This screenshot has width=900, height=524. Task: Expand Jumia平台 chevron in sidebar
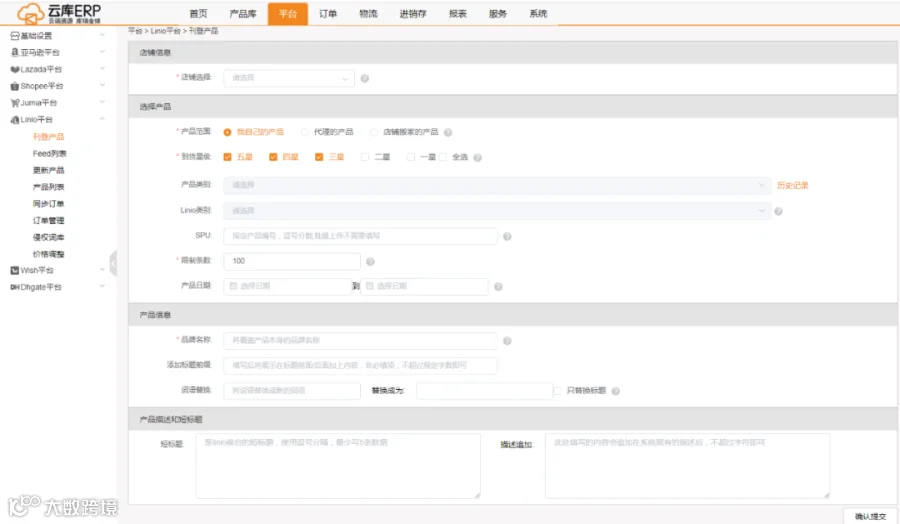(x=102, y=102)
